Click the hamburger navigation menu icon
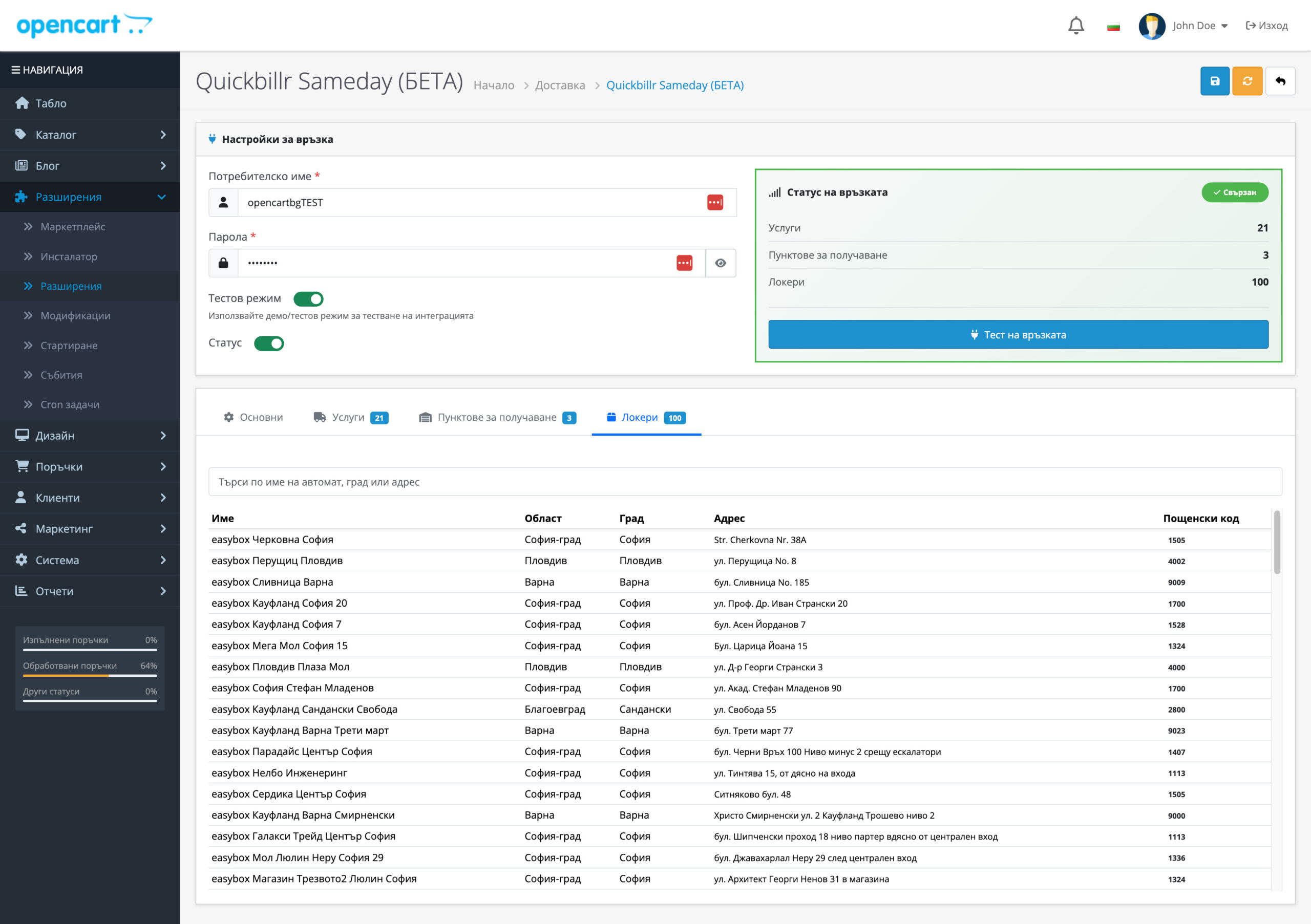This screenshot has height=924, width=1311. pos(15,70)
